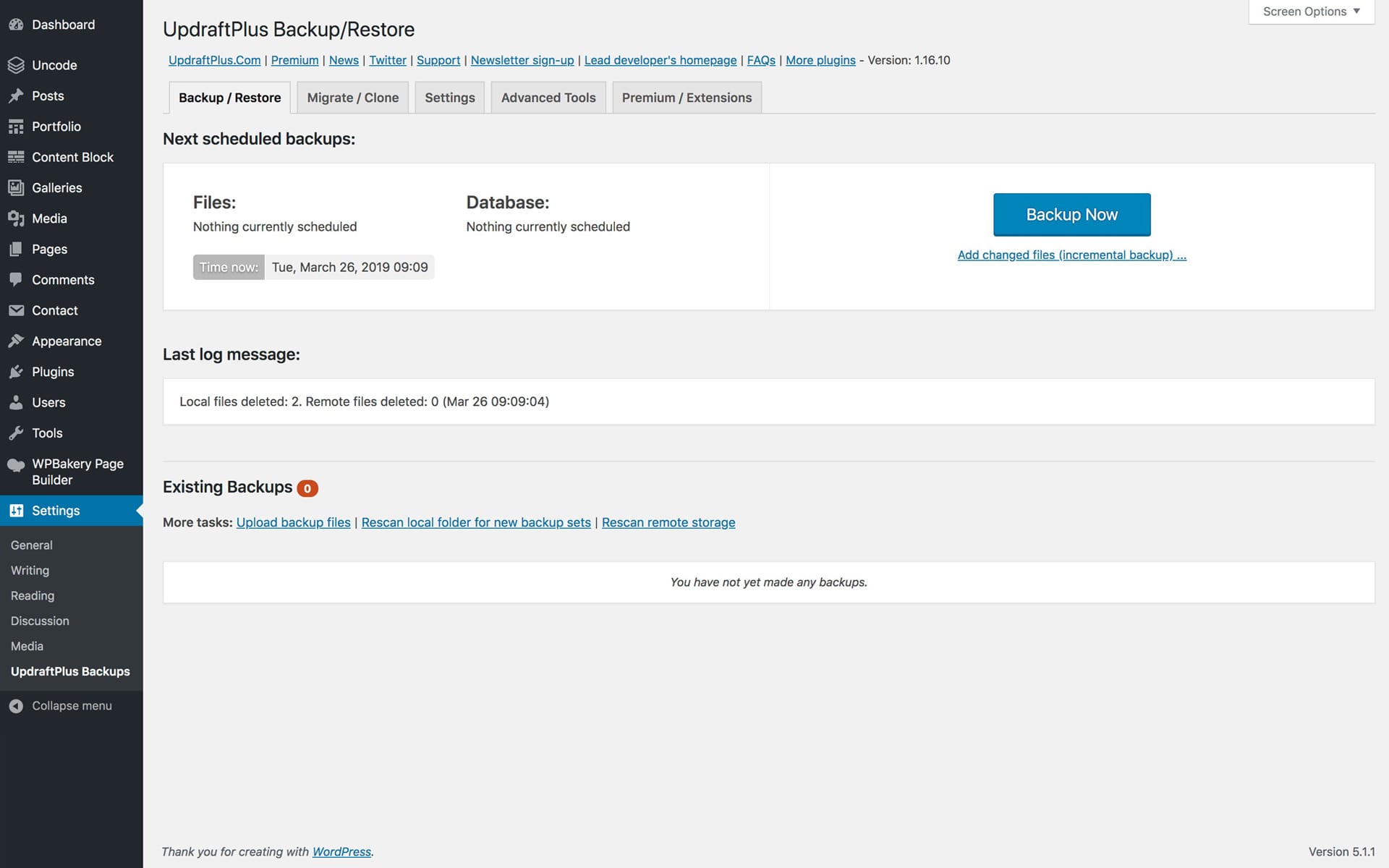Go to Posts in the sidebar
This screenshot has height=868, width=1389.
point(72,96)
